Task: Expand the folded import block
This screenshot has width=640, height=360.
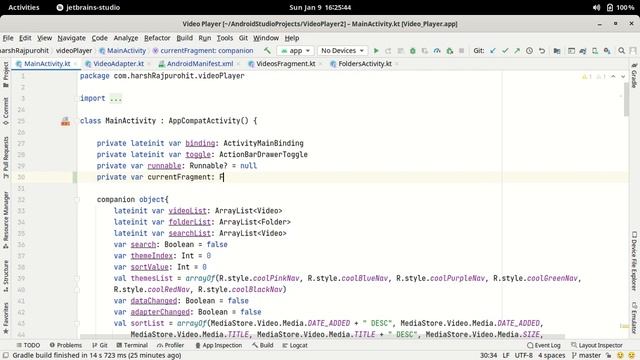Action: [116, 98]
